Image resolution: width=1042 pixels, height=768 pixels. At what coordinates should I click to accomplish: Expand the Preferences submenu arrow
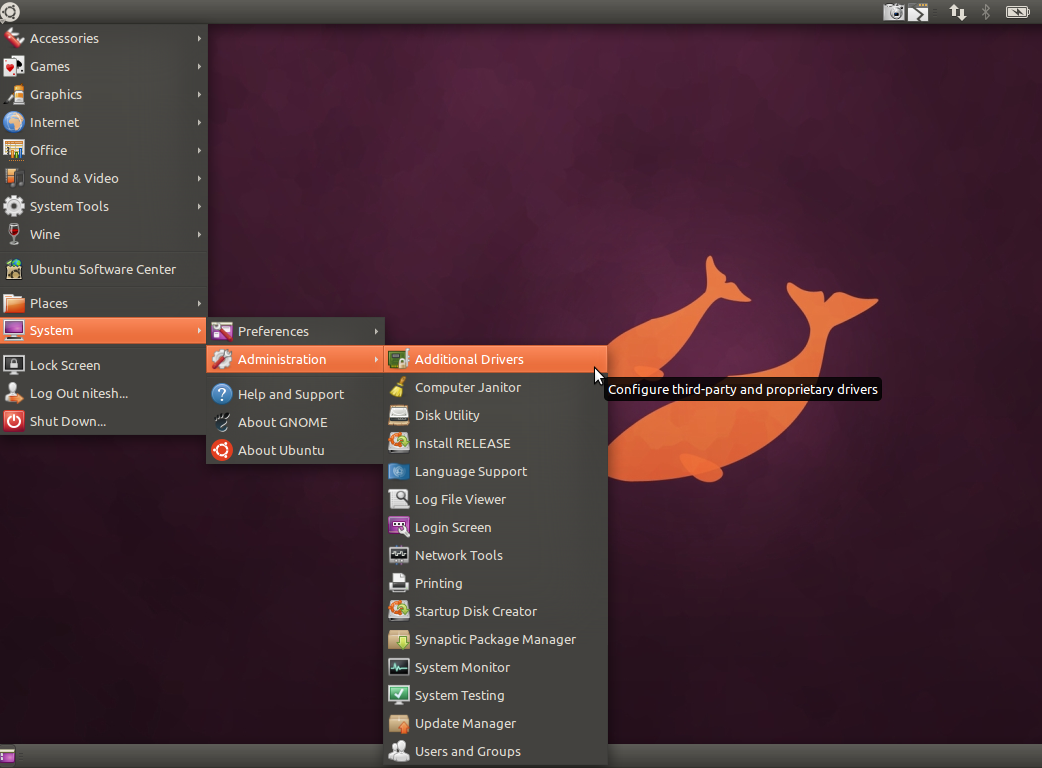click(376, 331)
